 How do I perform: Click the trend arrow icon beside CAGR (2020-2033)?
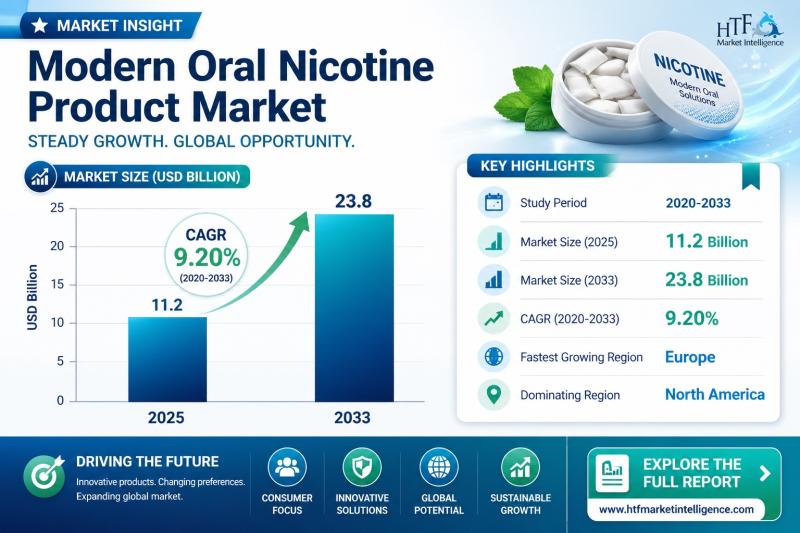pyautogui.click(x=493, y=318)
